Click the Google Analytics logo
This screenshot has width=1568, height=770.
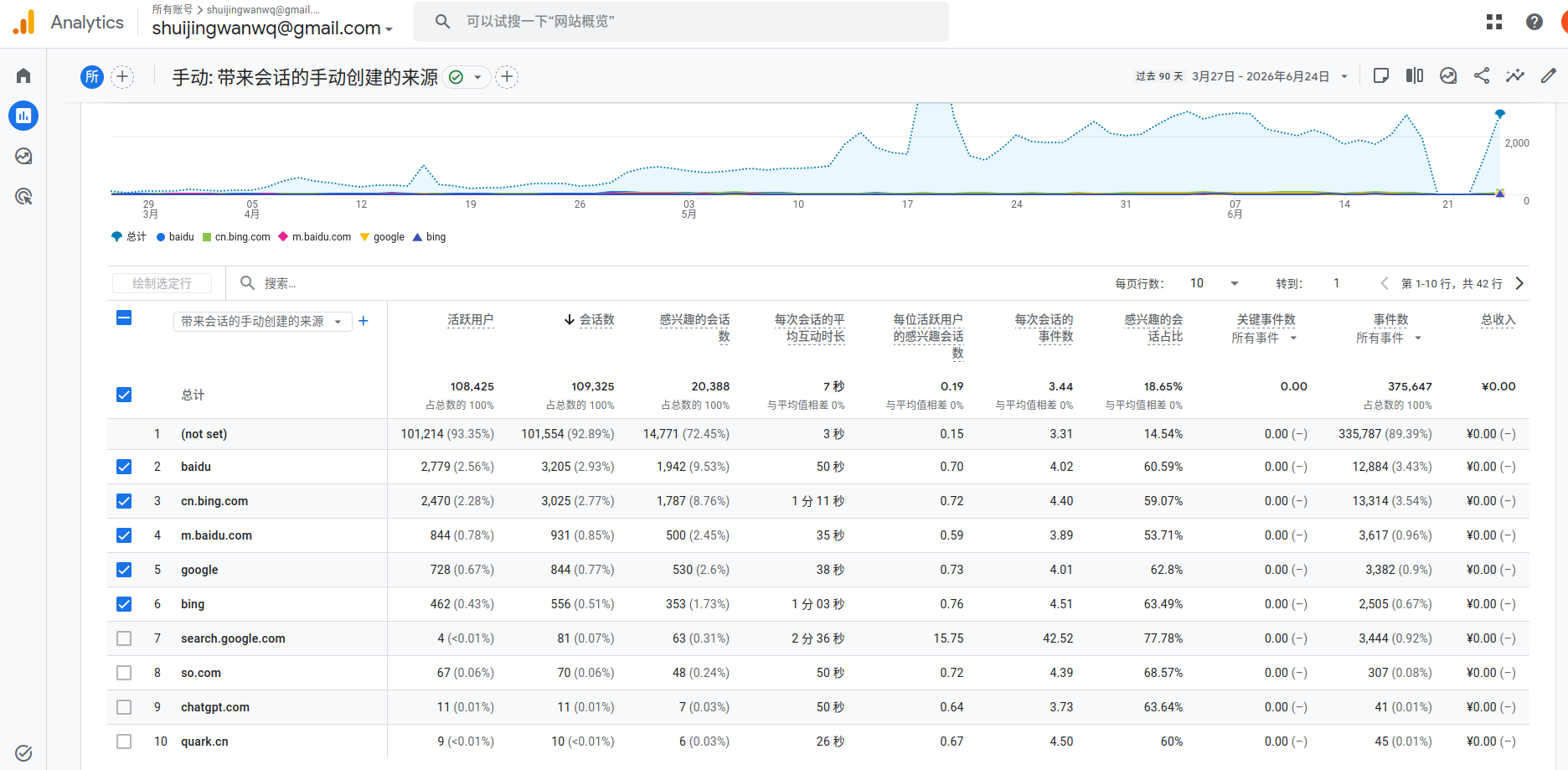24,22
